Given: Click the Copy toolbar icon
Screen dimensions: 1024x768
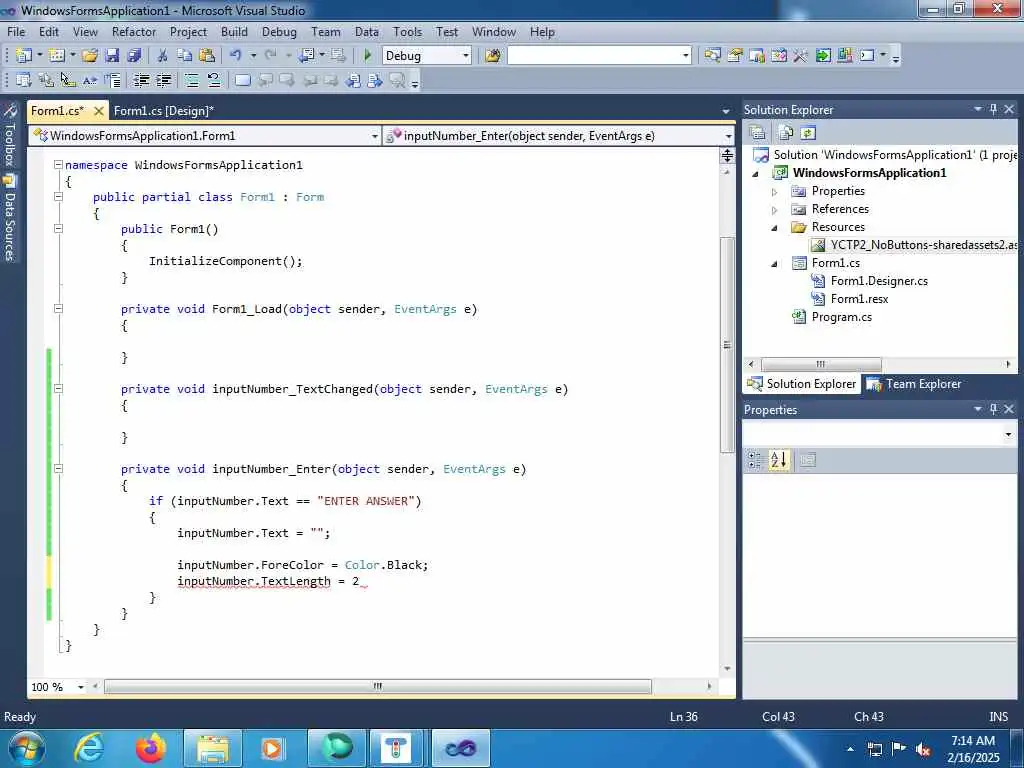Looking at the screenshot, I should click(x=185, y=56).
